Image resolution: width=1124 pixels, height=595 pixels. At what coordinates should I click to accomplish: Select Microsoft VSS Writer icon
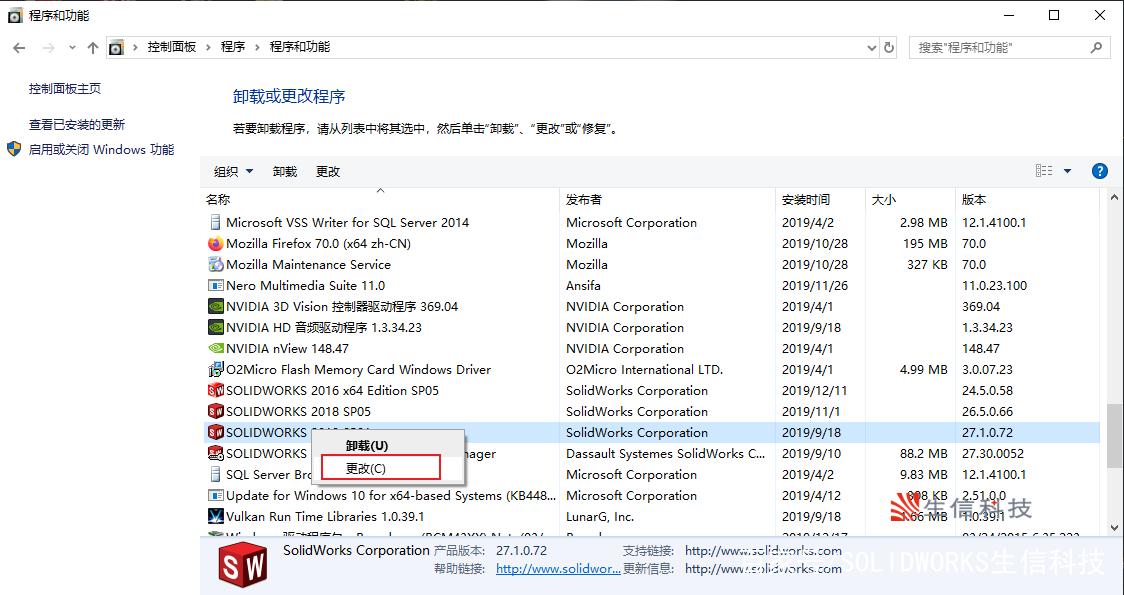tap(215, 223)
